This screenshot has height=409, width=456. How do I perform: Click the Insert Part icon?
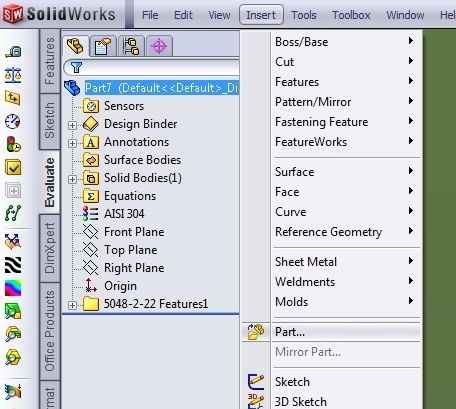tap(256, 332)
